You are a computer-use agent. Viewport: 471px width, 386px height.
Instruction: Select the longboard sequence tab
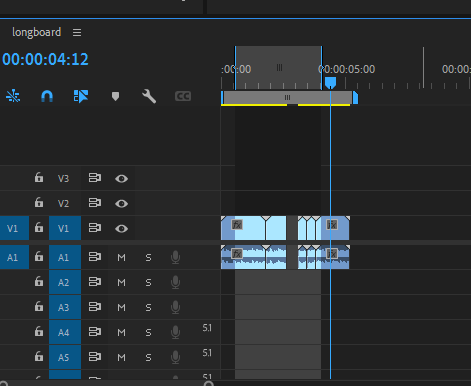click(37, 32)
